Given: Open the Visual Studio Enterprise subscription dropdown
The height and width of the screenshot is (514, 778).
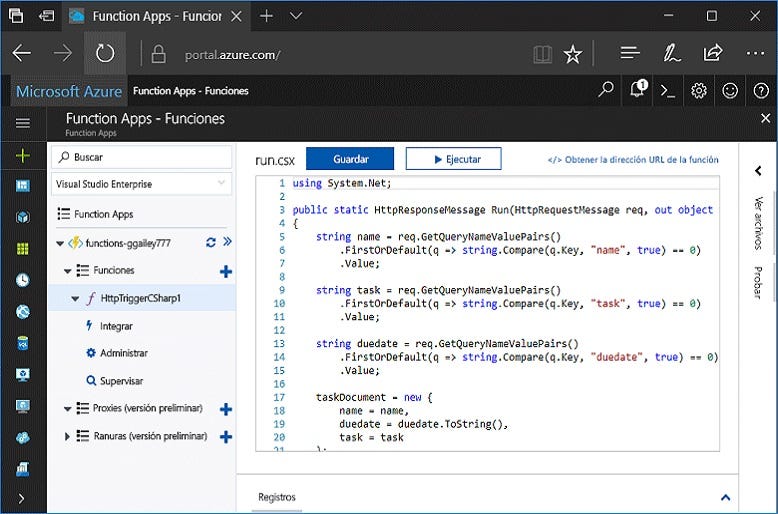Looking at the screenshot, I should click(x=141, y=184).
